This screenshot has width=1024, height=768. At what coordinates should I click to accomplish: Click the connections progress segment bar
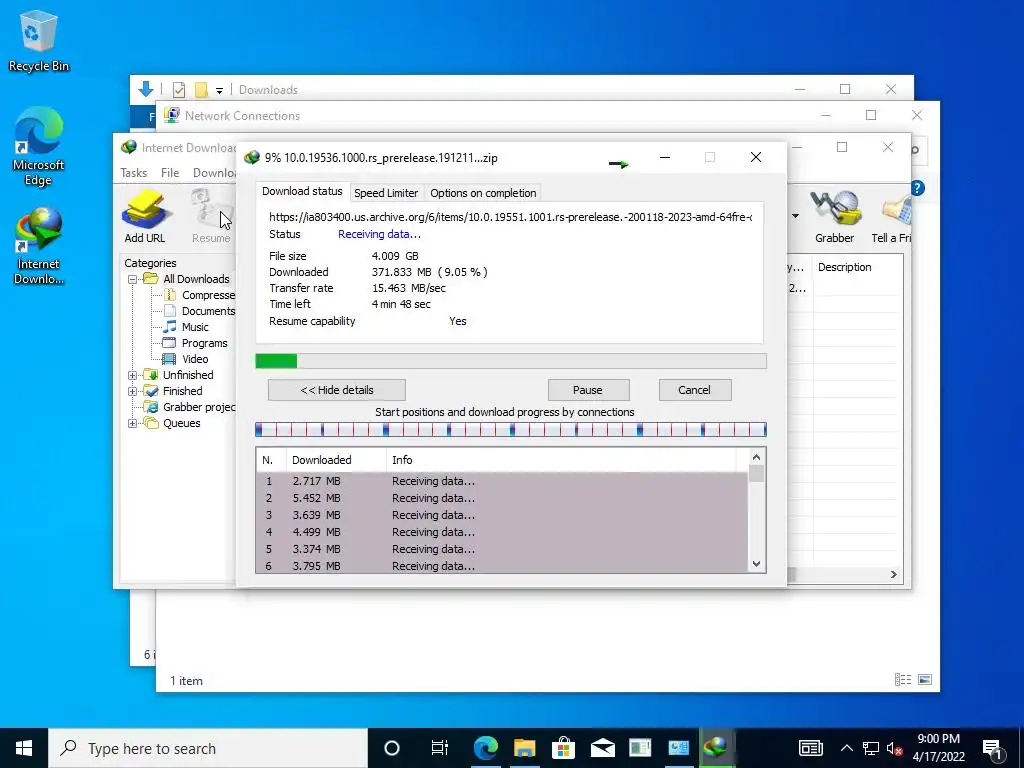point(511,430)
